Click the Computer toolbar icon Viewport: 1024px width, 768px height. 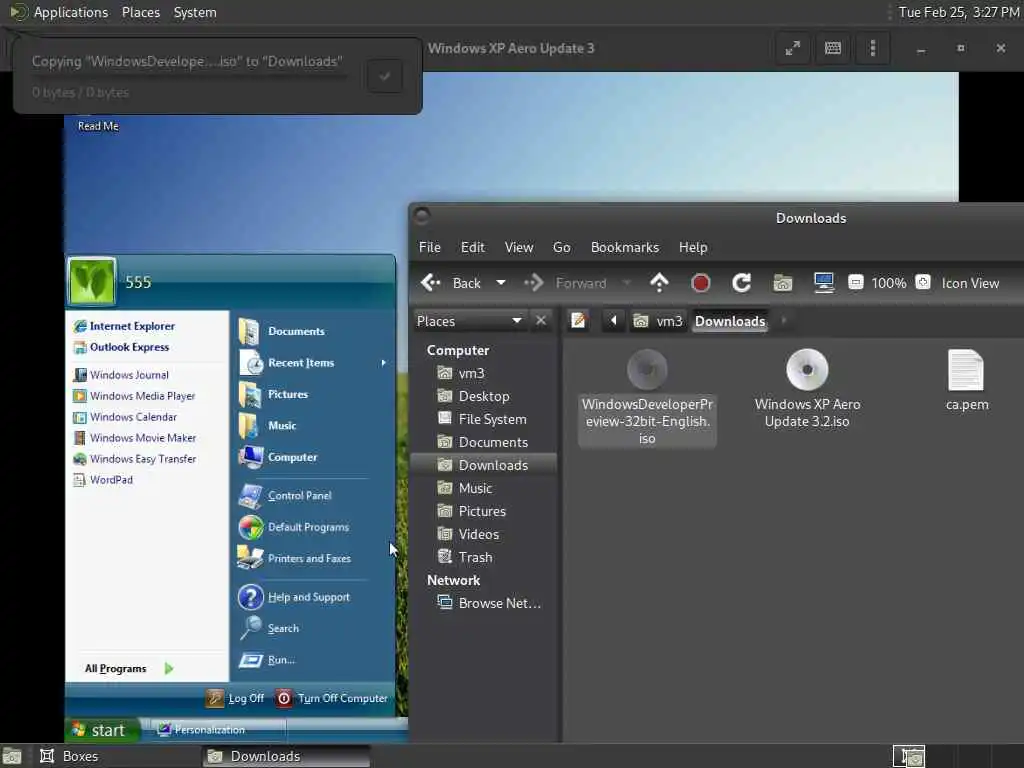coord(824,283)
